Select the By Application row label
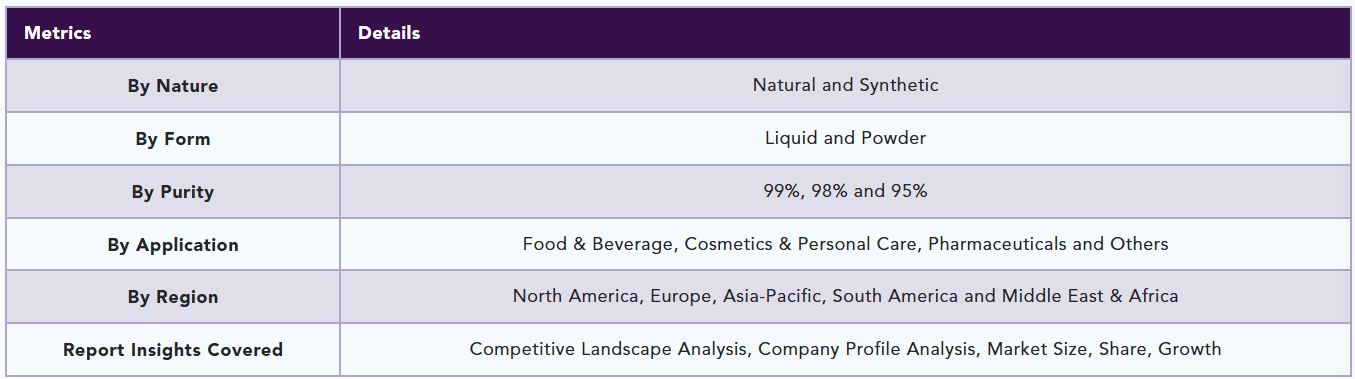 click(x=173, y=245)
